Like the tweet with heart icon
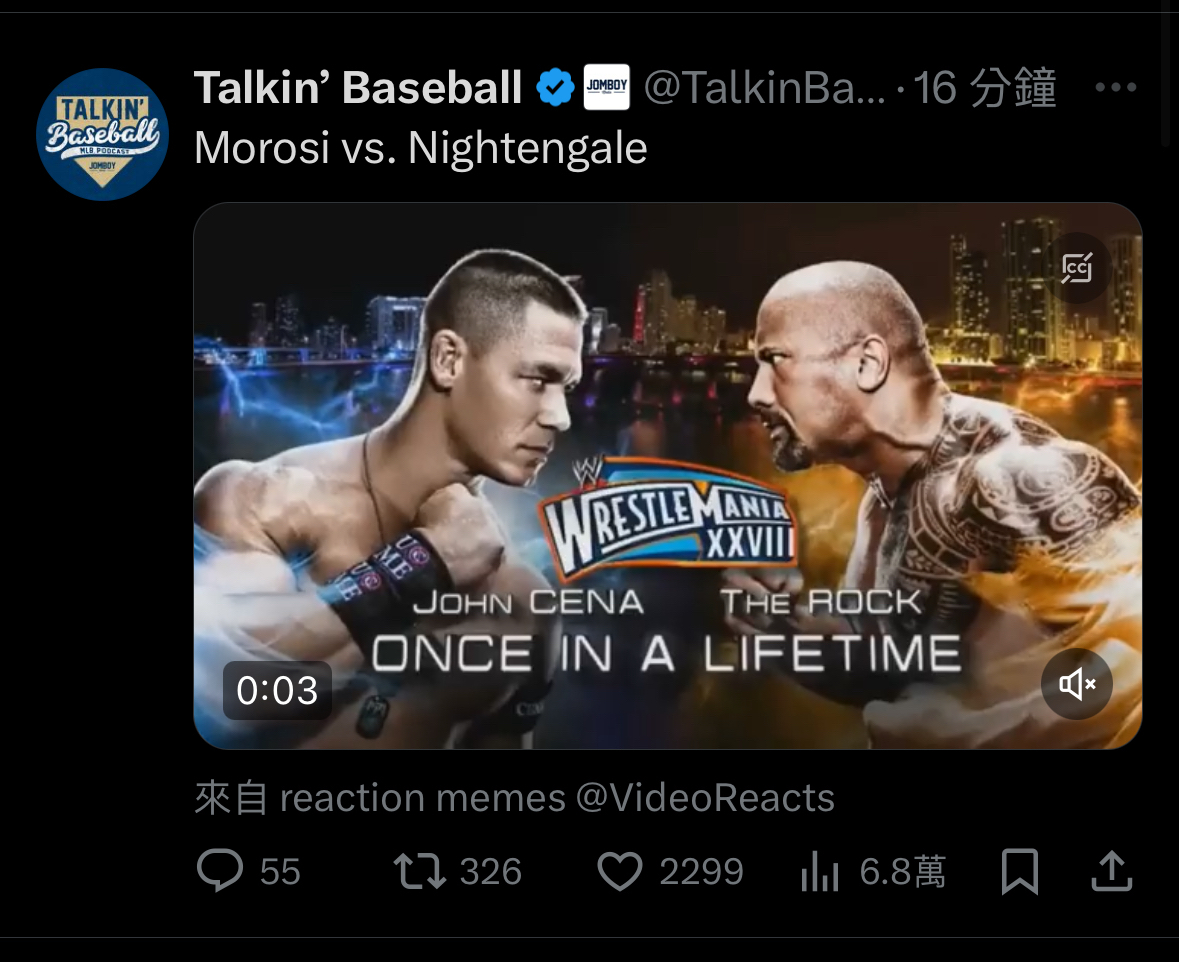The height and width of the screenshot is (962, 1179). [620, 871]
